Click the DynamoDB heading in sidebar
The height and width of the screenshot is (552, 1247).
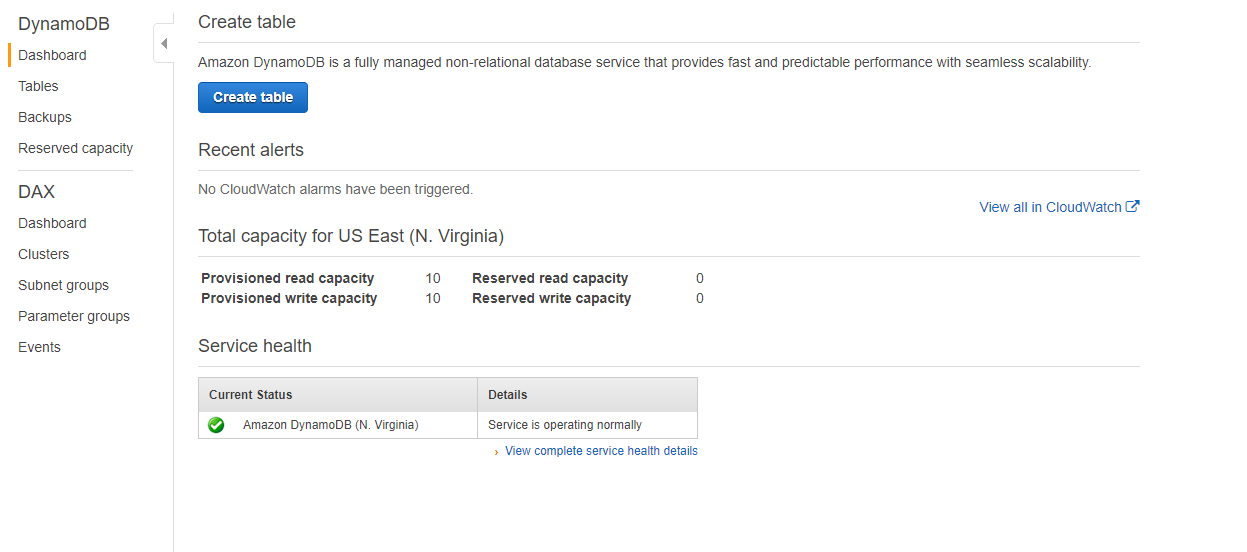[64, 24]
